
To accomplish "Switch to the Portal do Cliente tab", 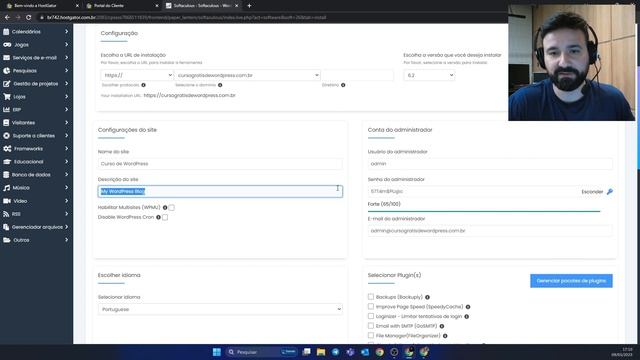I will pos(122,6).
